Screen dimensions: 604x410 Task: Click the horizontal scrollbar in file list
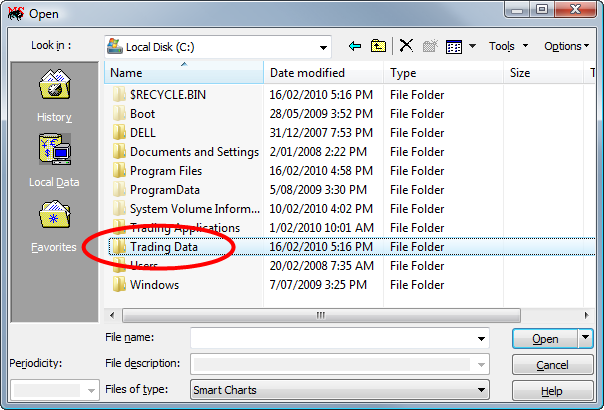pos(321,314)
